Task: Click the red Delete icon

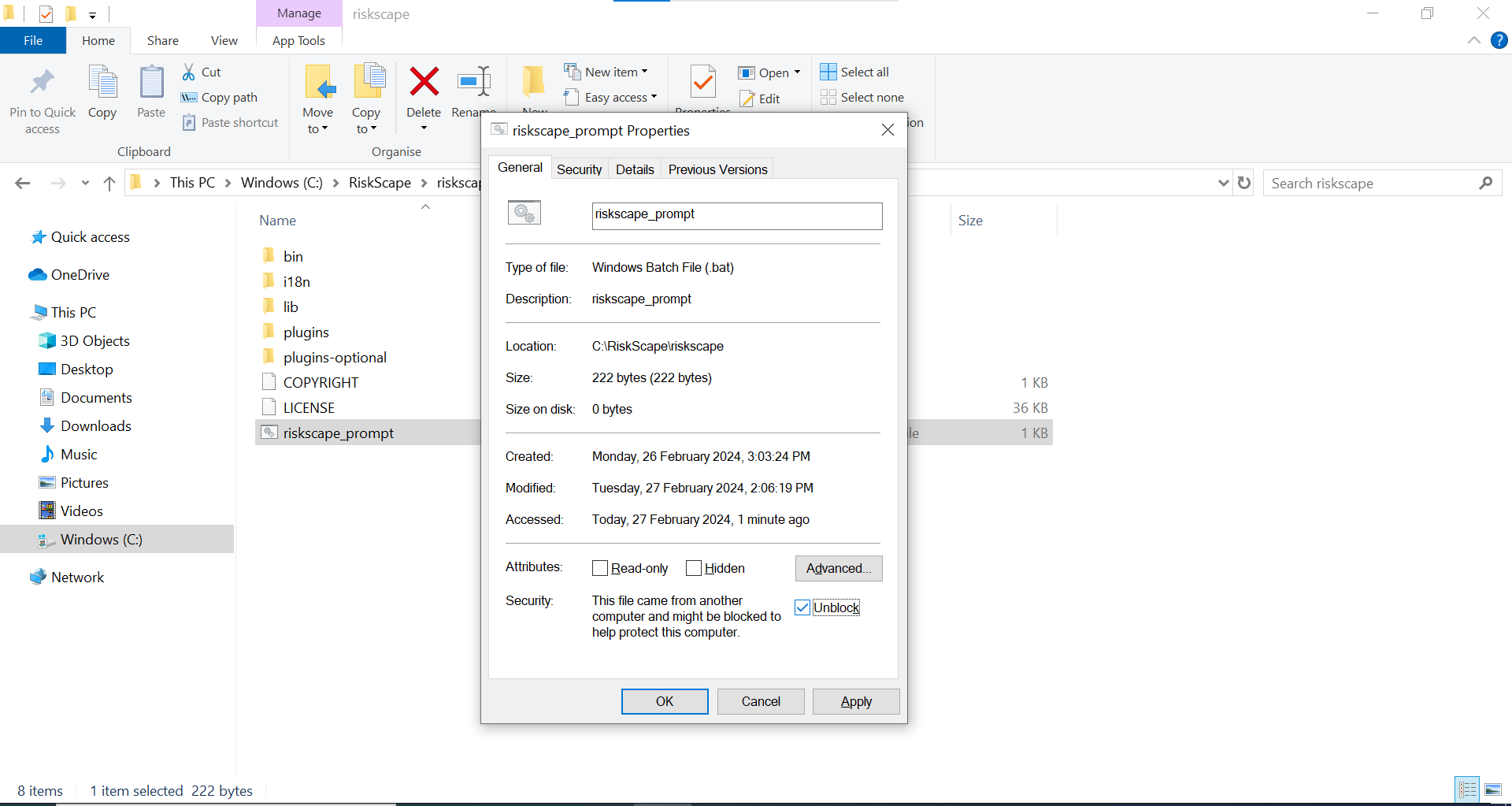Action: point(424,82)
